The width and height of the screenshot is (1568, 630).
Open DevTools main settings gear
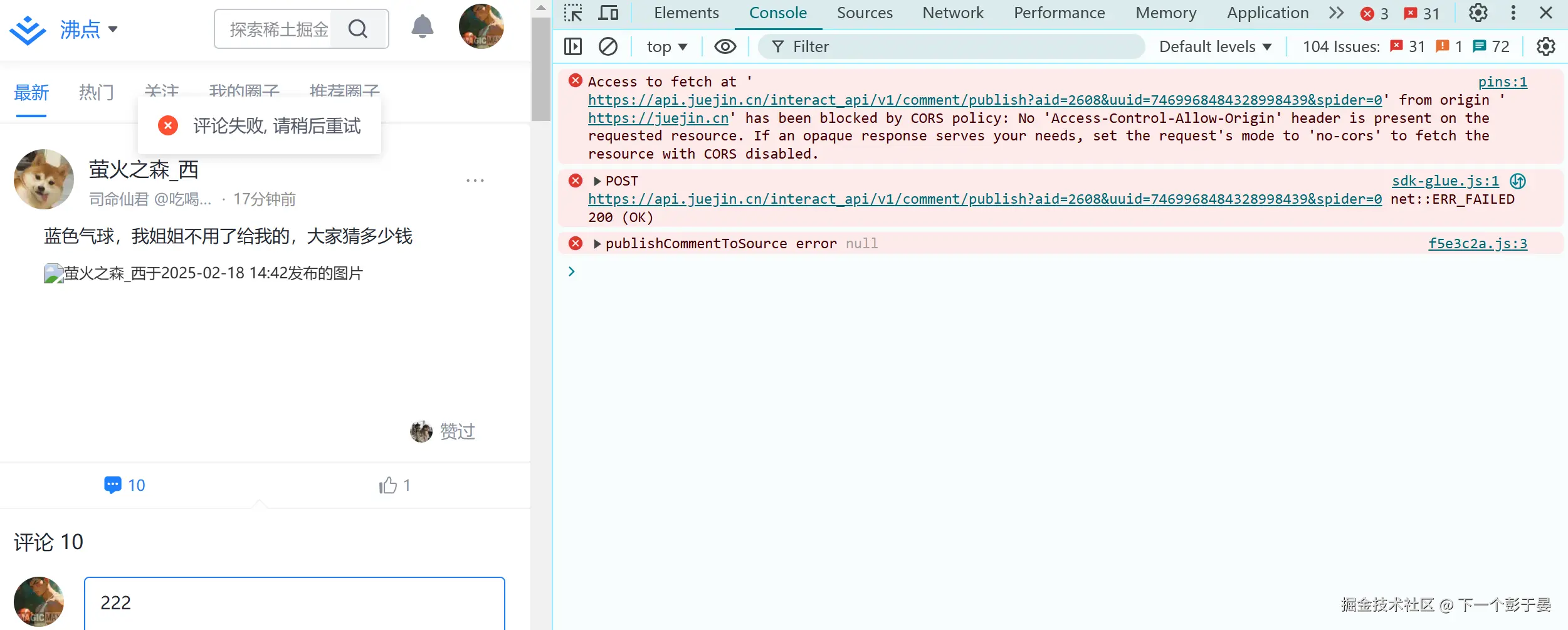point(1478,13)
